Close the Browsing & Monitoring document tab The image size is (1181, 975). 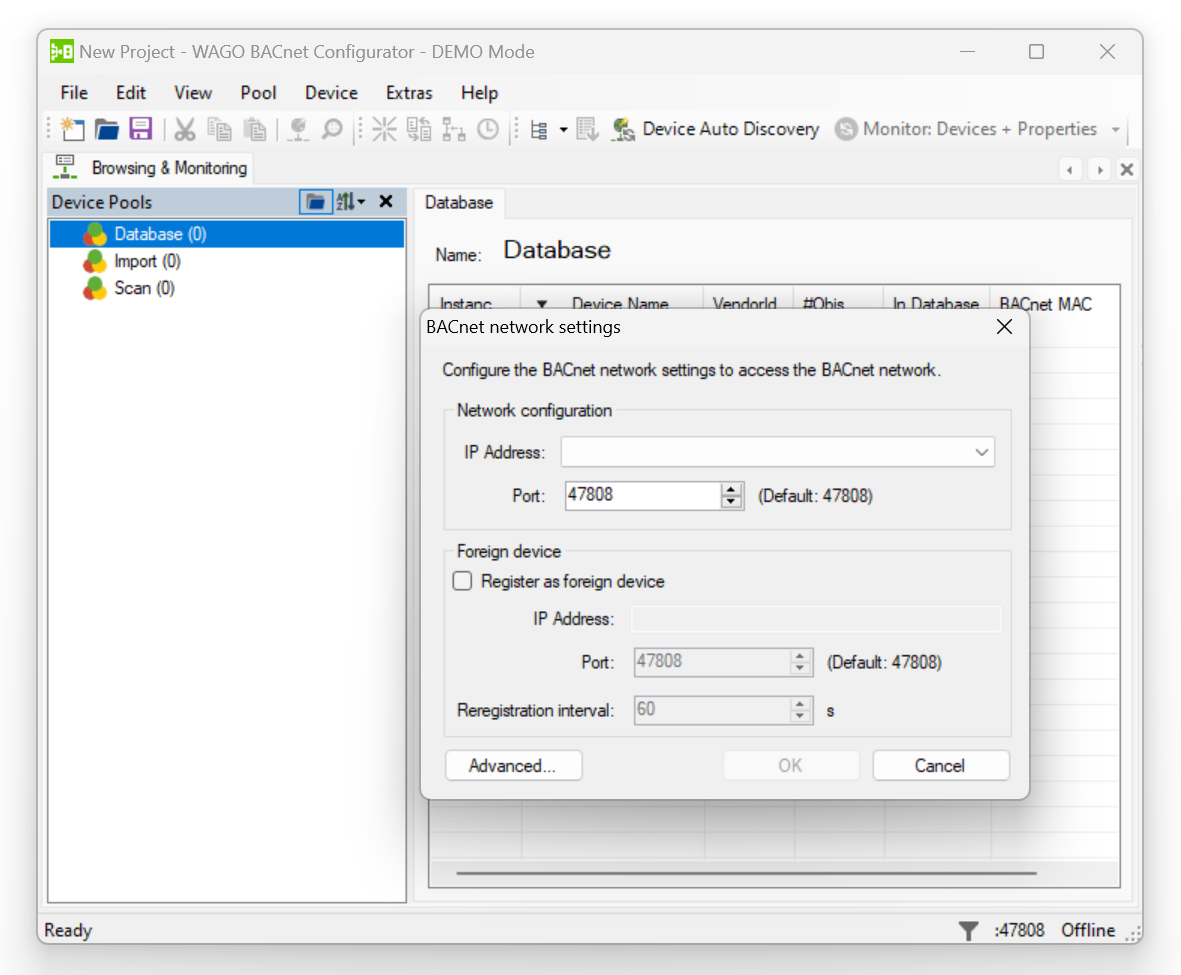coord(1127,170)
